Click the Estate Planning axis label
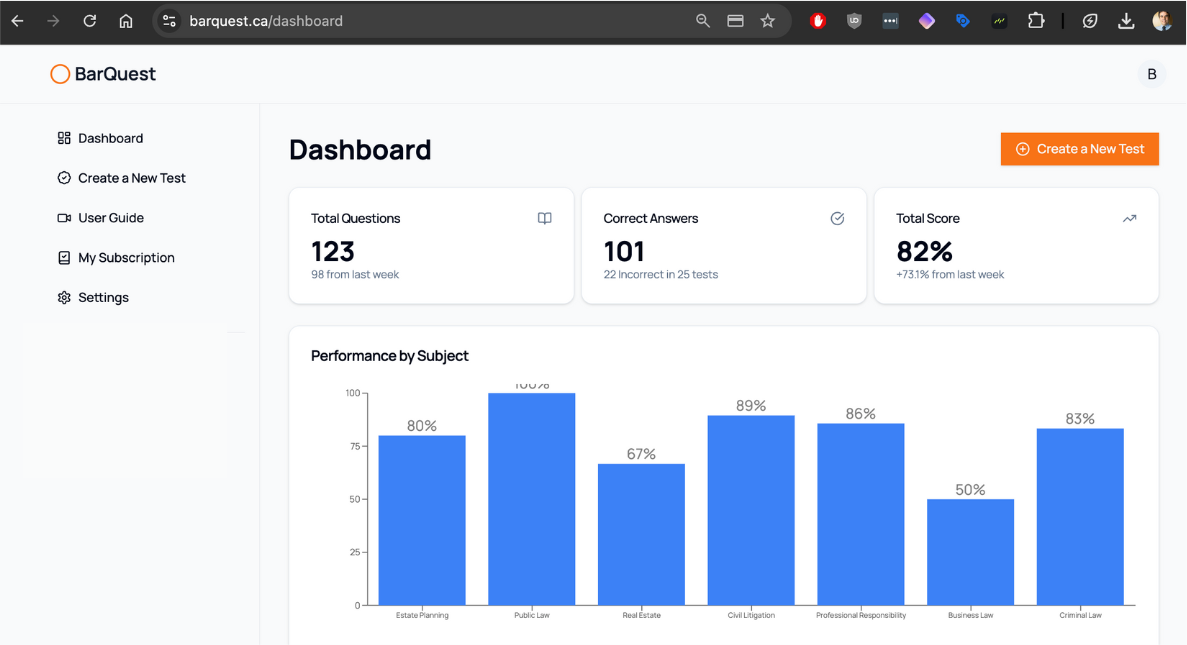This screenshot has height=645, width=1187. click(x=422, y=615)
